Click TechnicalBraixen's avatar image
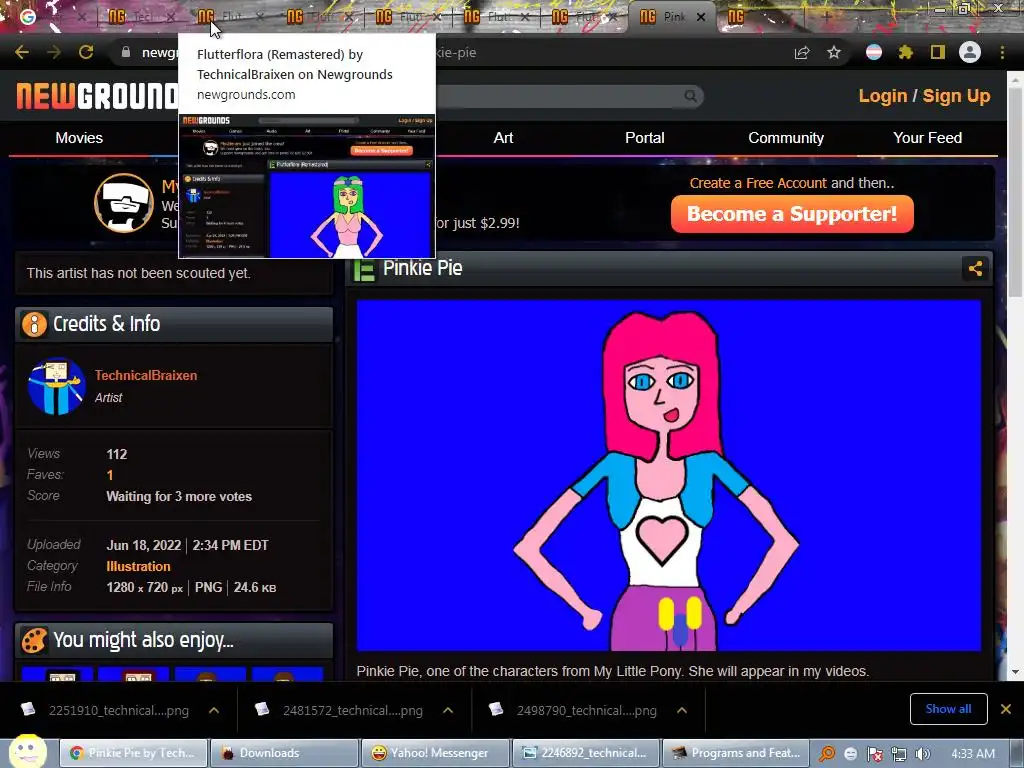This screenshot has height=768, width=1024. [x=56, y=385]
